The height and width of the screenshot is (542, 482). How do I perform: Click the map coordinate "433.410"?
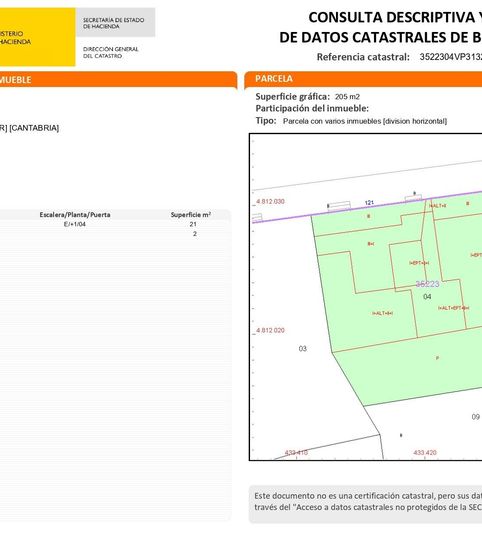click(296, 452)
